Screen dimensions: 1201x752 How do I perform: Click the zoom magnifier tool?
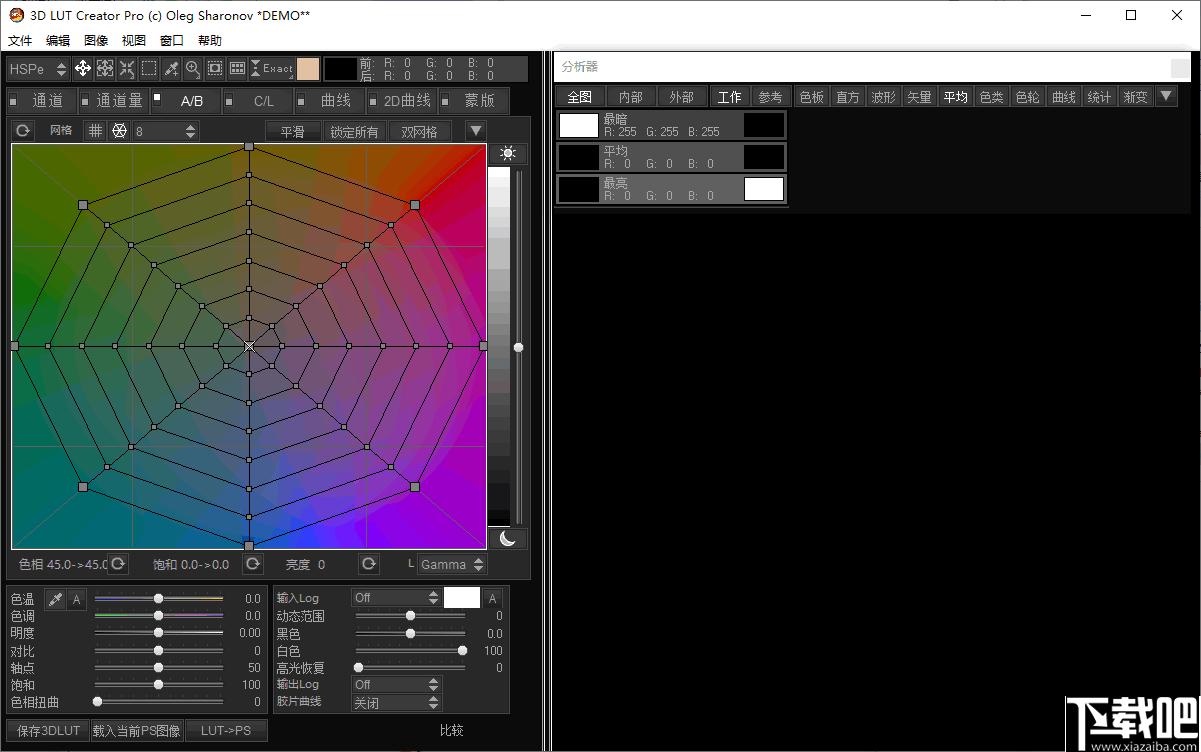[193, 69]
